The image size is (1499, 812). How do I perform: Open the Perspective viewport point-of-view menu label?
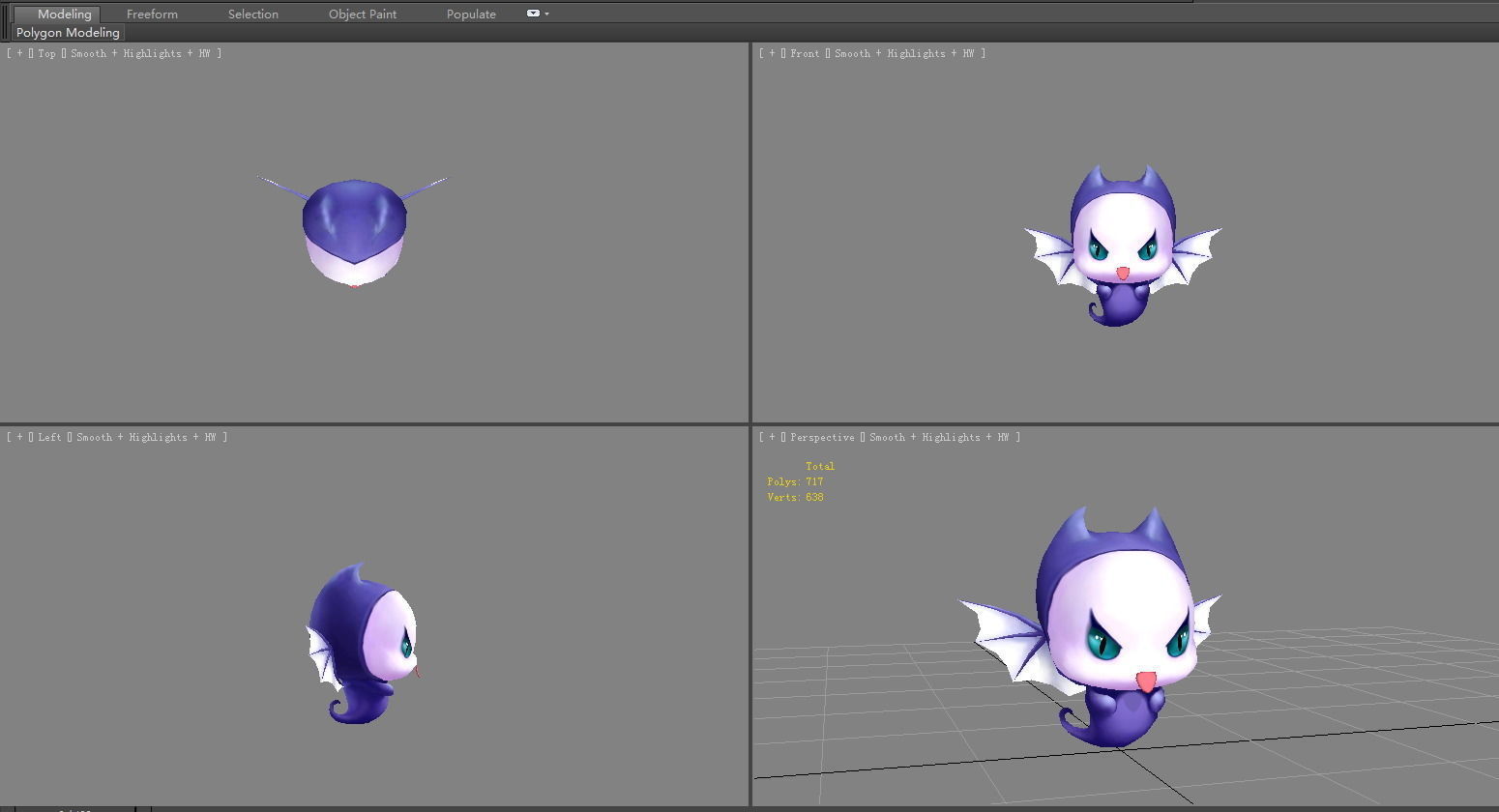(822, 437)
